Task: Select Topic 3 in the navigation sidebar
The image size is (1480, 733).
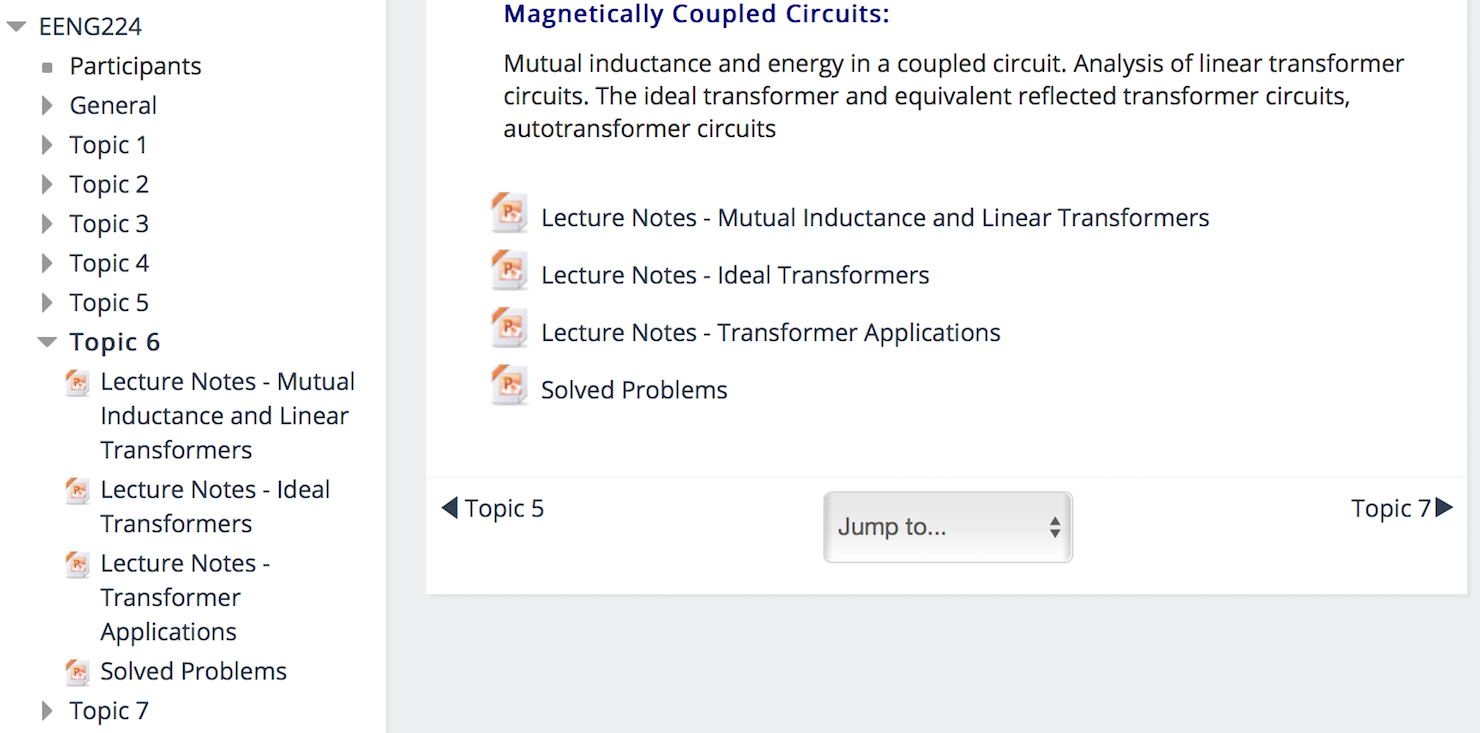Action: 108,223
